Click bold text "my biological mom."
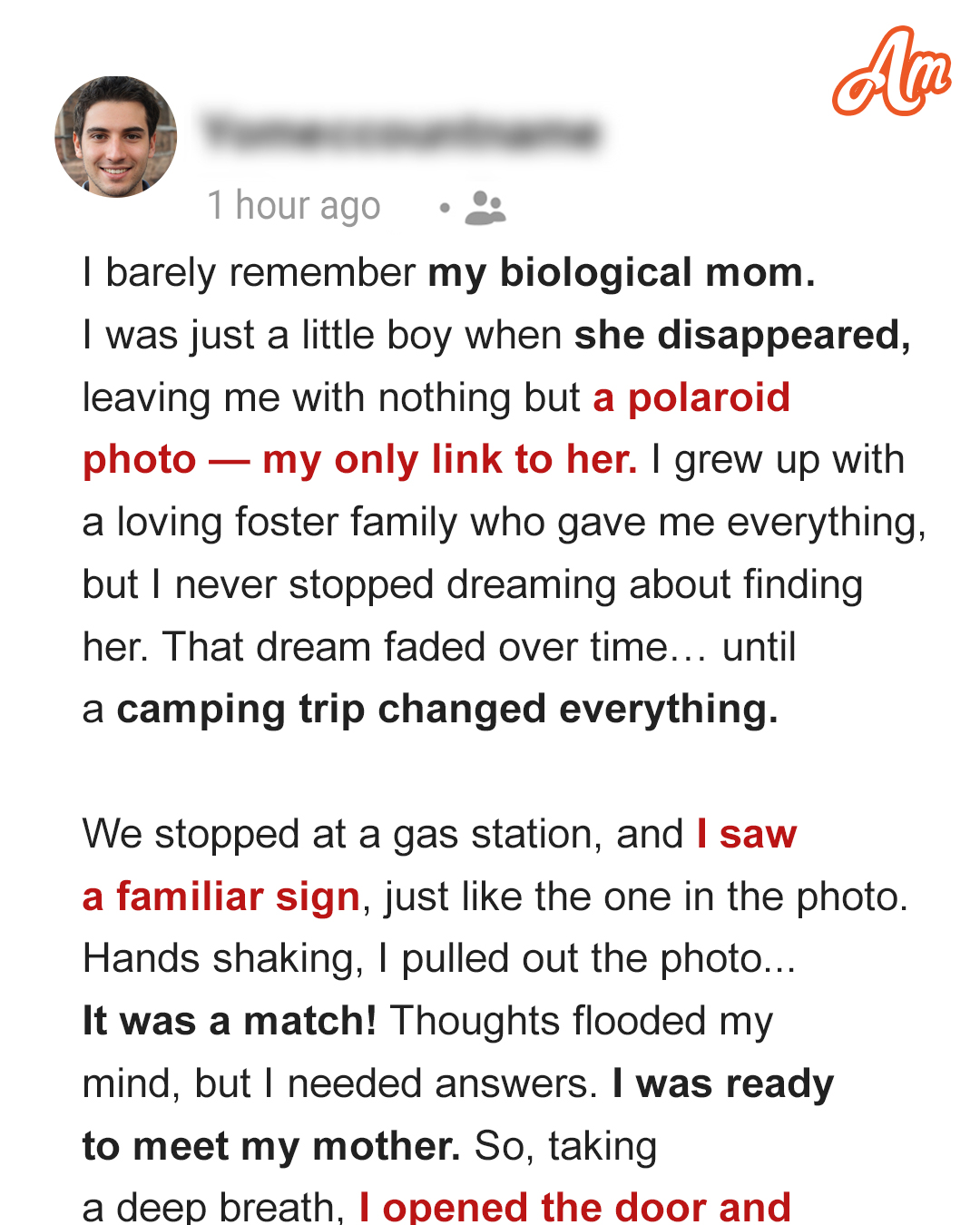This screenshot has width=980, height=1225. pos(622,273)
